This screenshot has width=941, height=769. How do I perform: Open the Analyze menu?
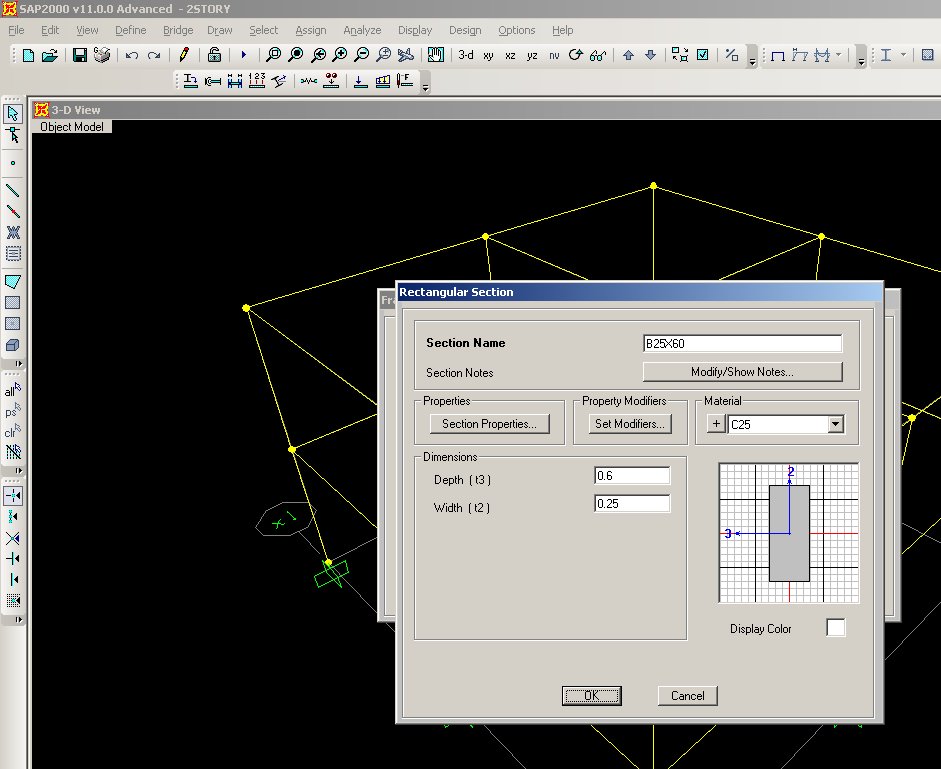click(362, 30)
